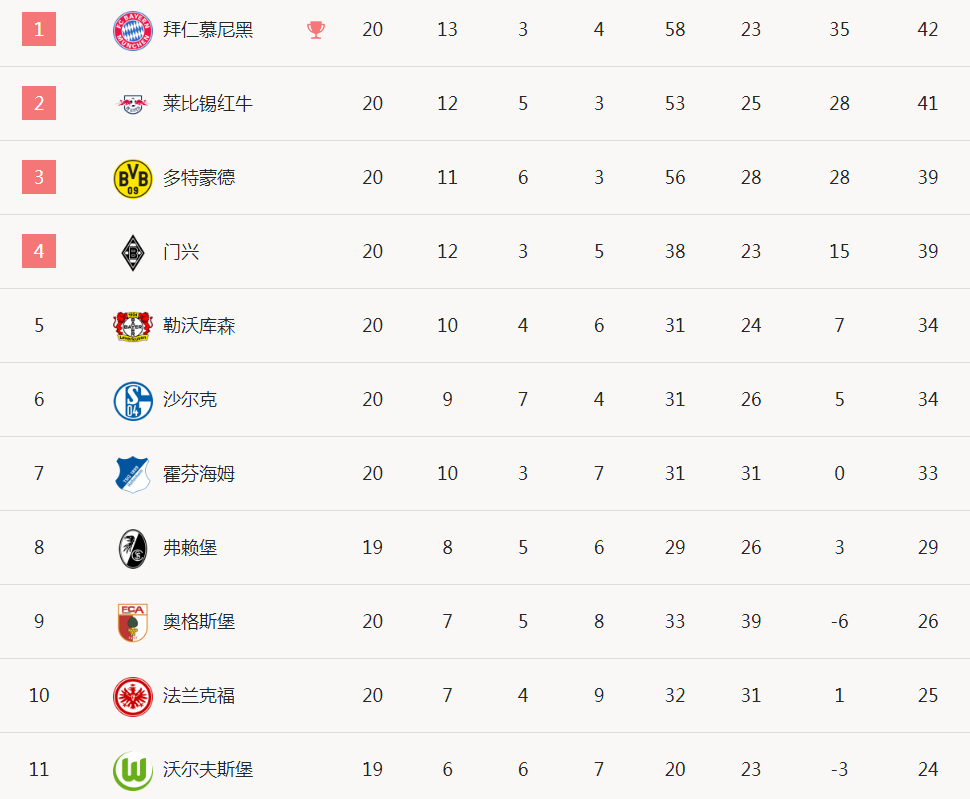Select the 勒沃库森 team name
The width and height of the screenshot is (970, 799).
click(199, 326)
